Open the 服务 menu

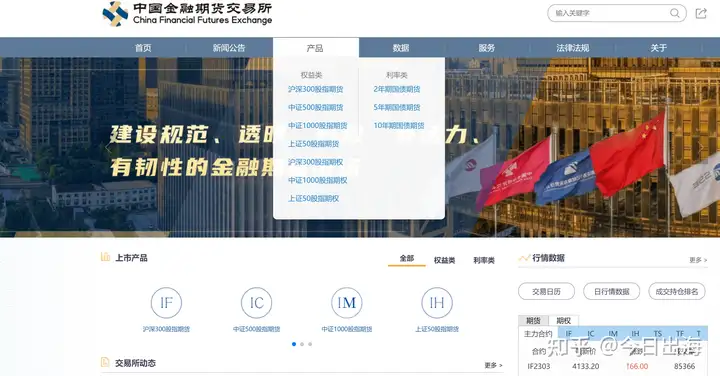pos(487,48)
